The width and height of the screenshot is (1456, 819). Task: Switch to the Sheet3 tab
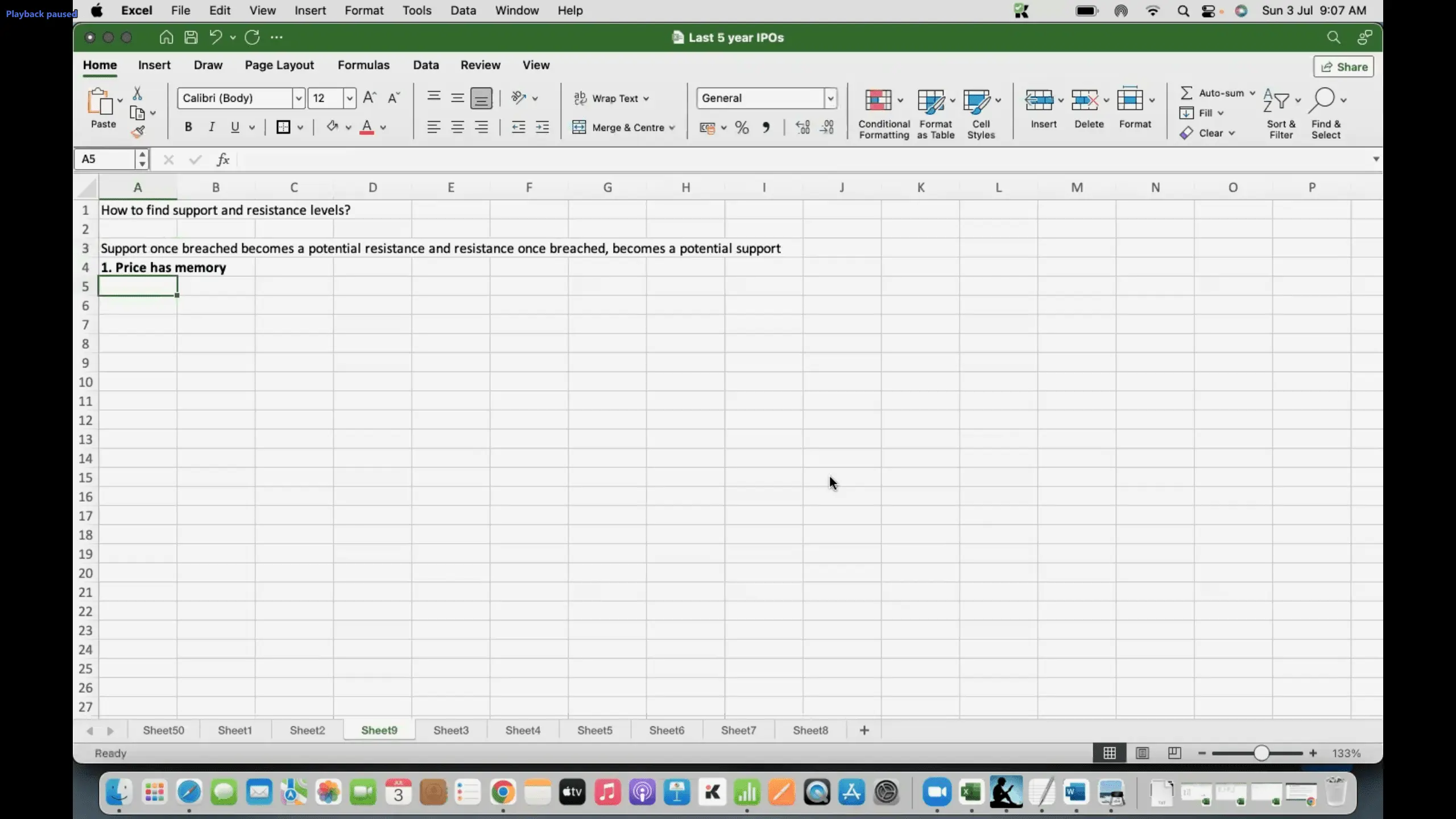pyautogui.click(x=450, y=730)
